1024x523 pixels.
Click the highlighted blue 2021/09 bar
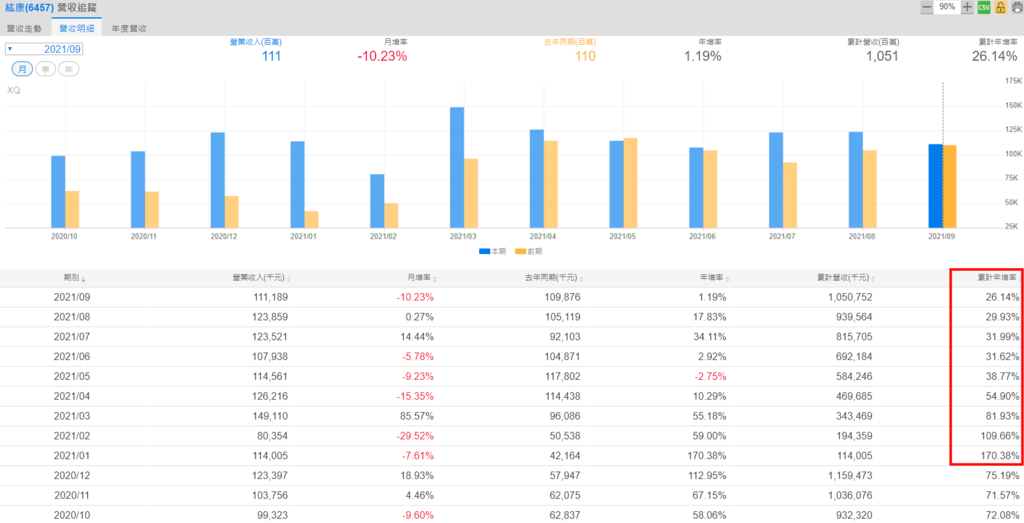936,186
